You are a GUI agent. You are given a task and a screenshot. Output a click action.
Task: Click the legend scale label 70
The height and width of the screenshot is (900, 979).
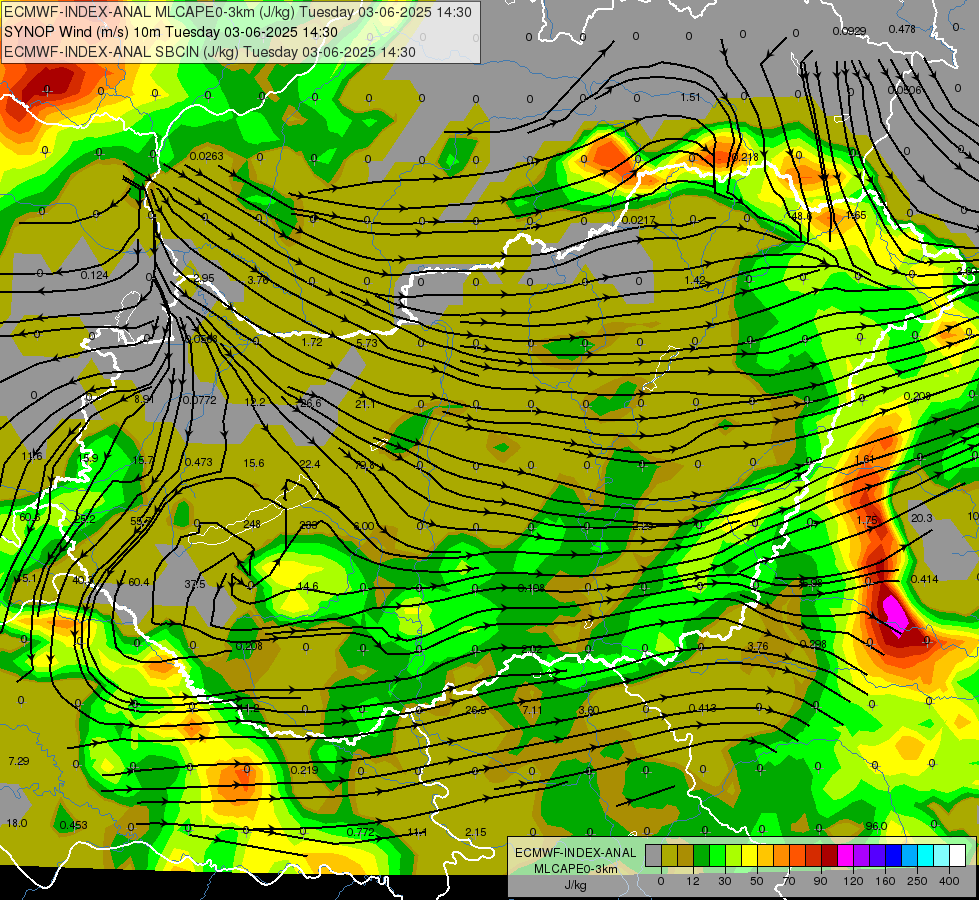[789, 881]
